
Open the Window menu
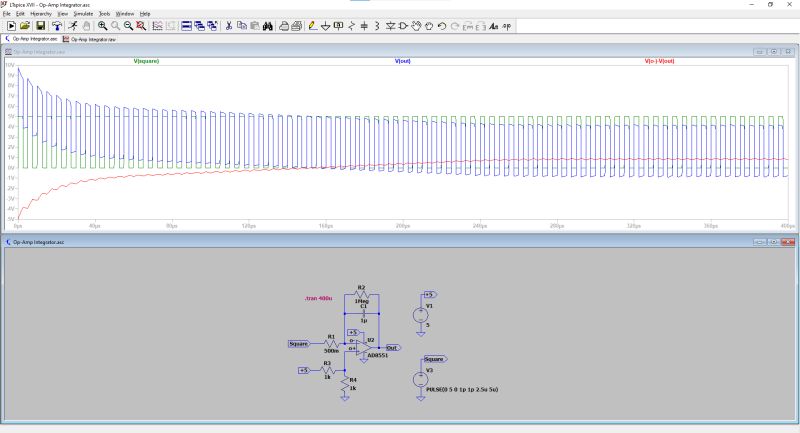[x=125, y=14]
